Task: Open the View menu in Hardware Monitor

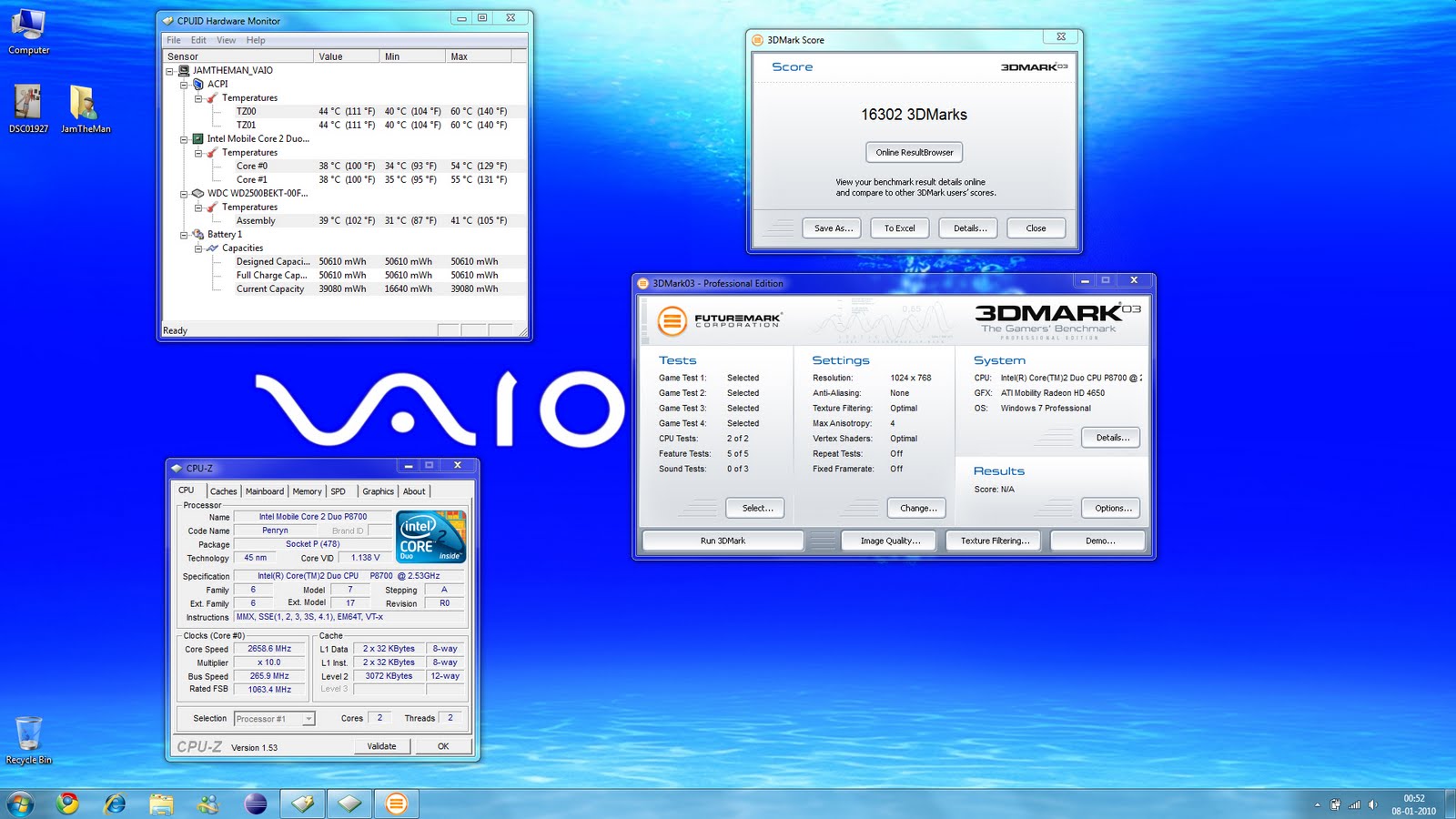Action: point(227,40)
